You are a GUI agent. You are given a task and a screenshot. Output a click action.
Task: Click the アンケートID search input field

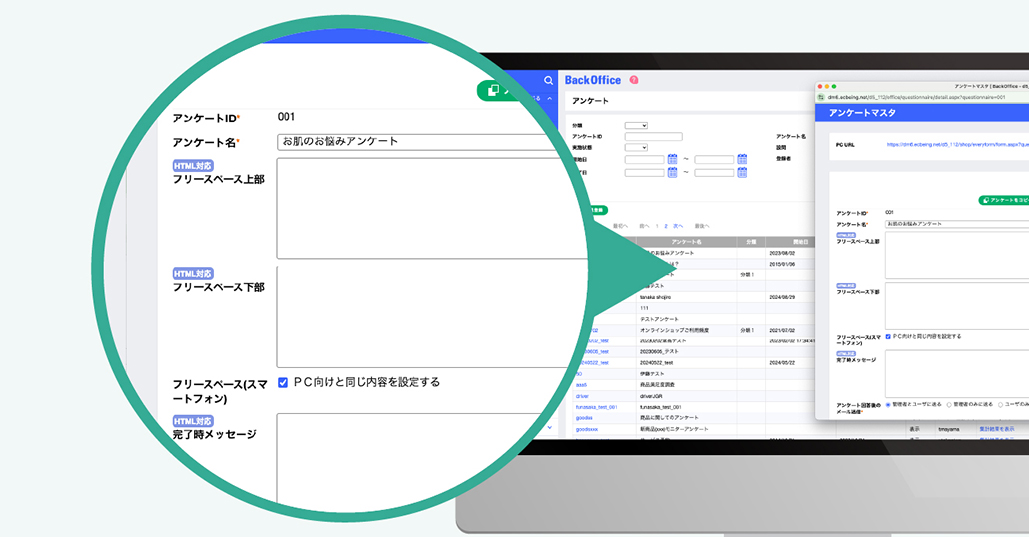coord(653,136)
